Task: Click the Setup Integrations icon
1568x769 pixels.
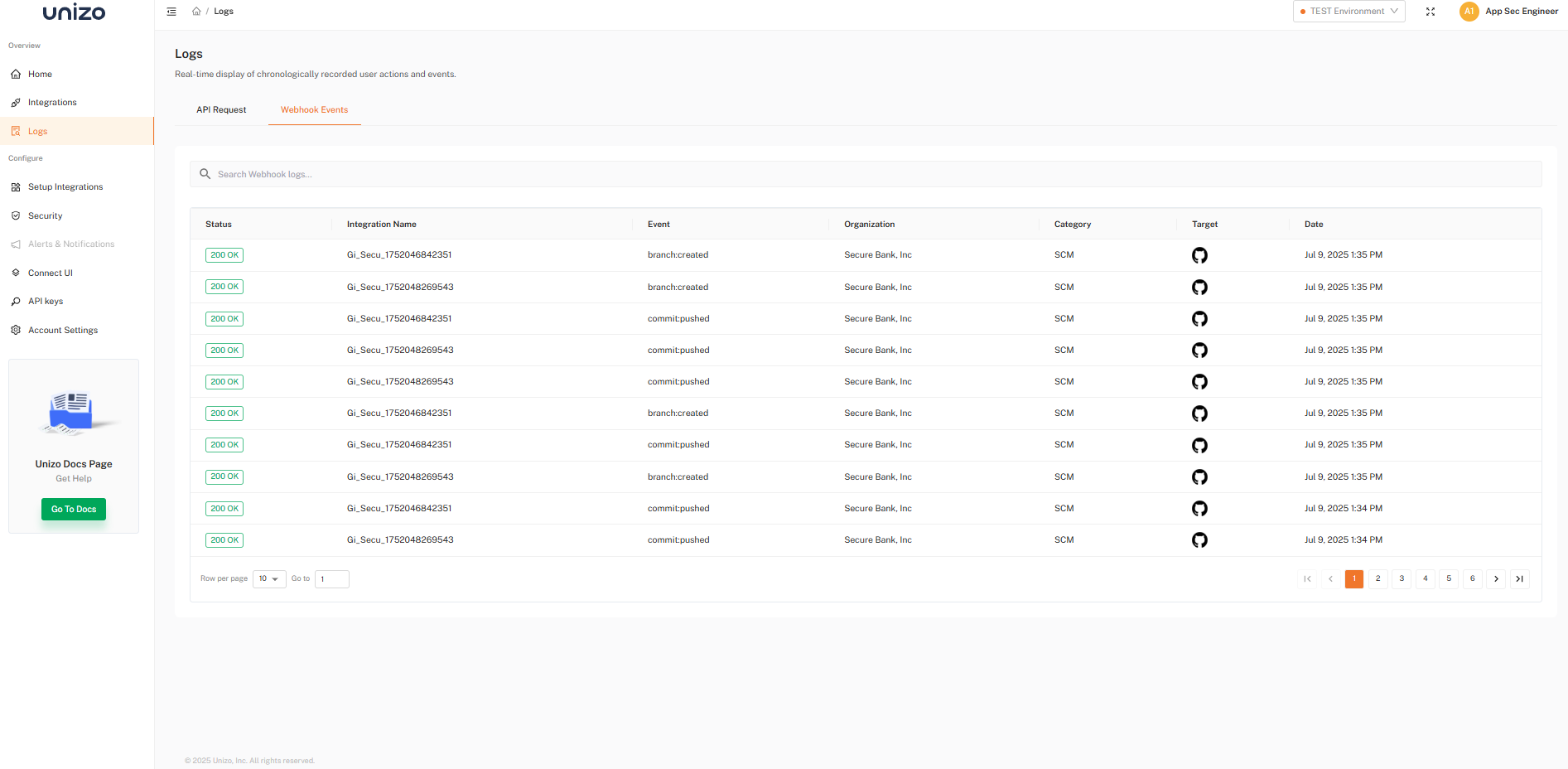Action: (x=16, y=187)
